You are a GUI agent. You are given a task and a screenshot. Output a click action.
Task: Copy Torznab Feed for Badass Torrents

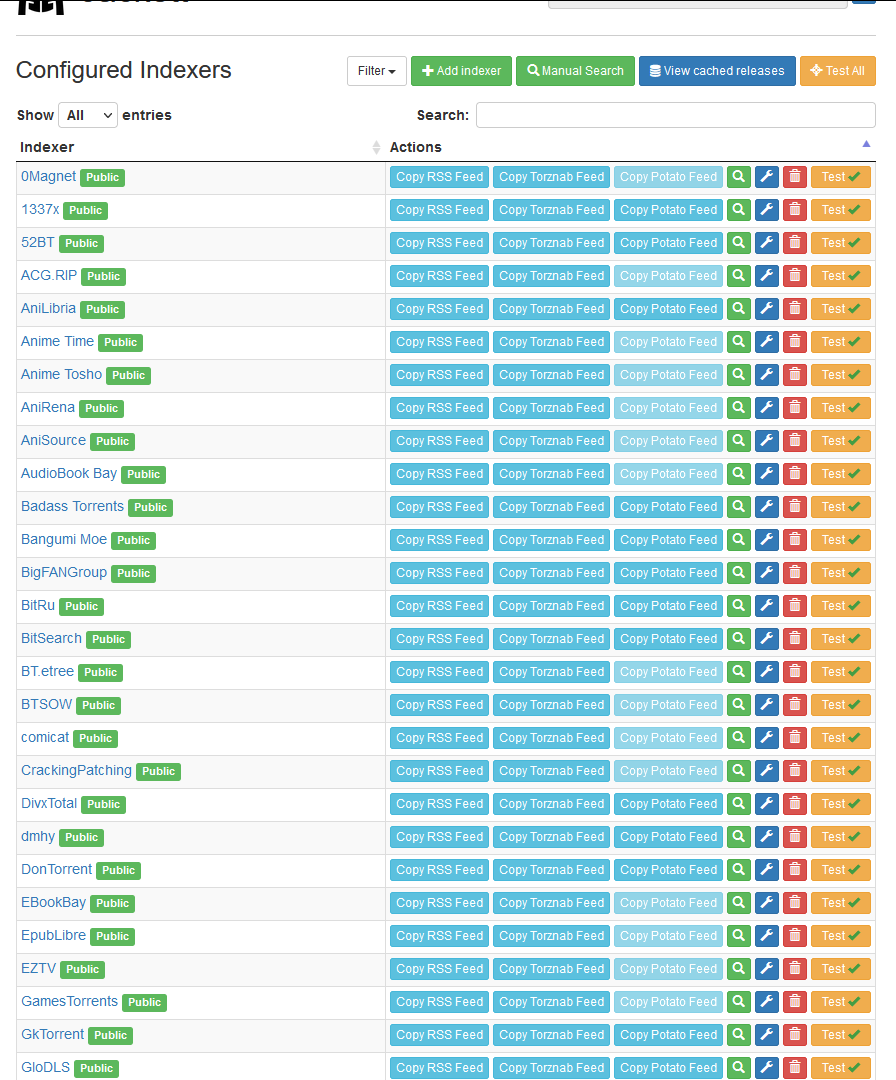tap(552, 507)
